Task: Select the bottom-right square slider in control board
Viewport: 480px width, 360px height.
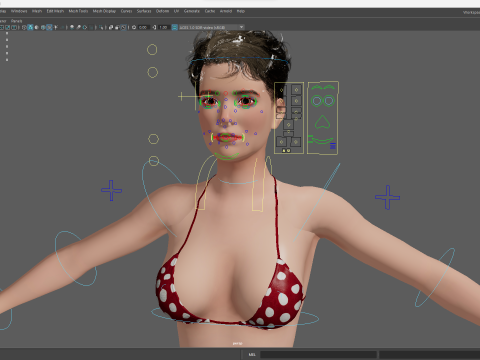Action: (296, 142)
